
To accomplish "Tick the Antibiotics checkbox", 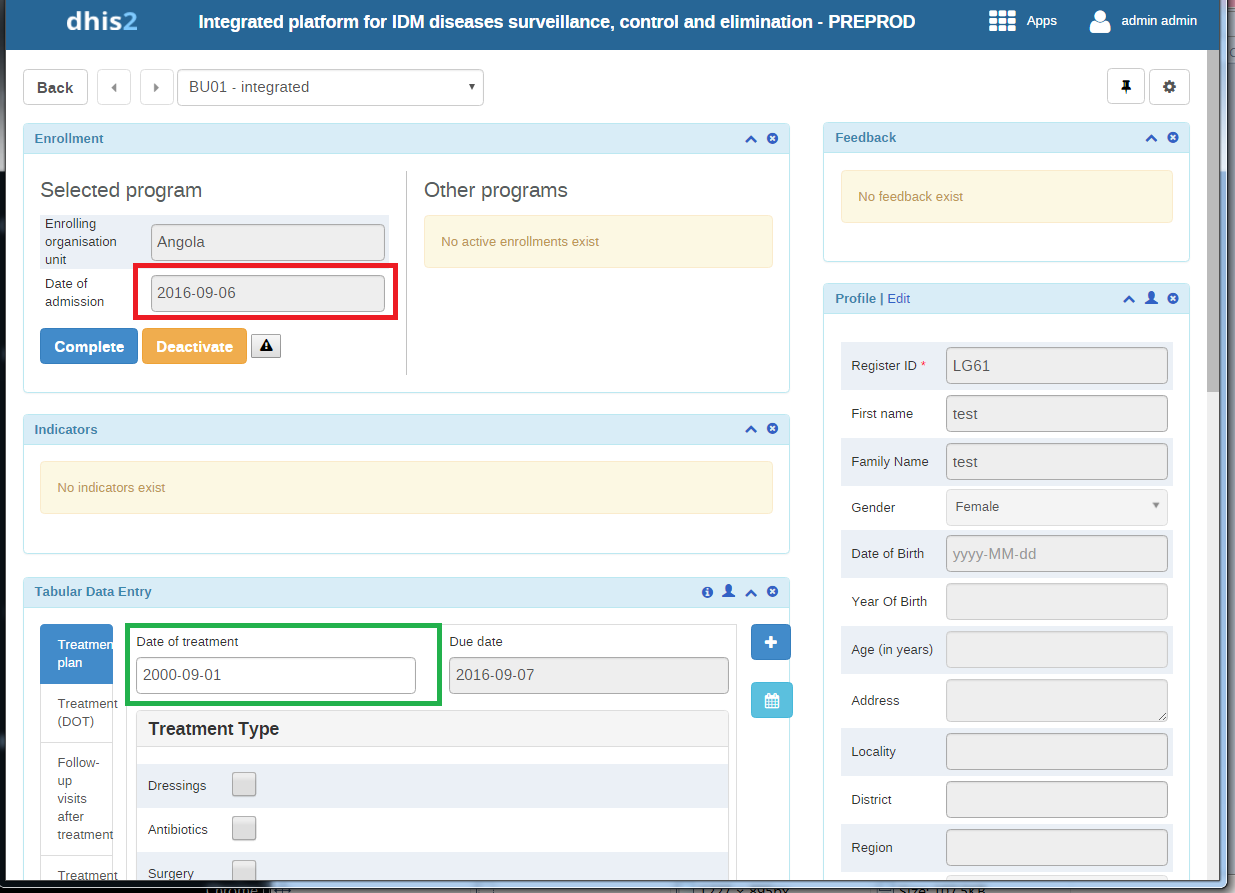I will 244,829.
